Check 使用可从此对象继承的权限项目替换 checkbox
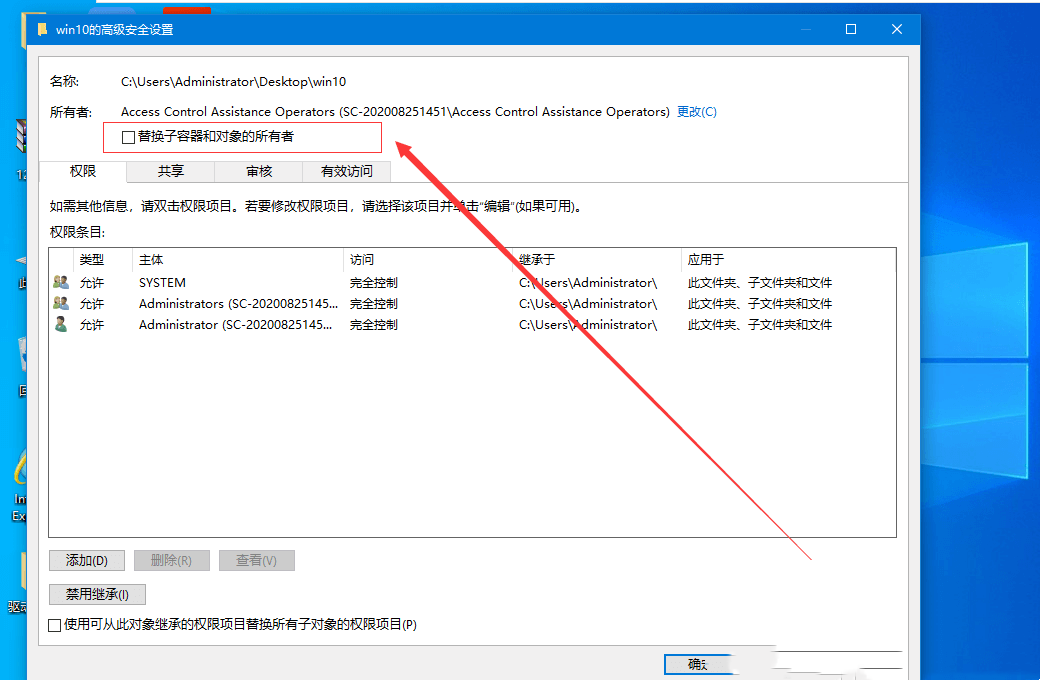 [55, 624]
